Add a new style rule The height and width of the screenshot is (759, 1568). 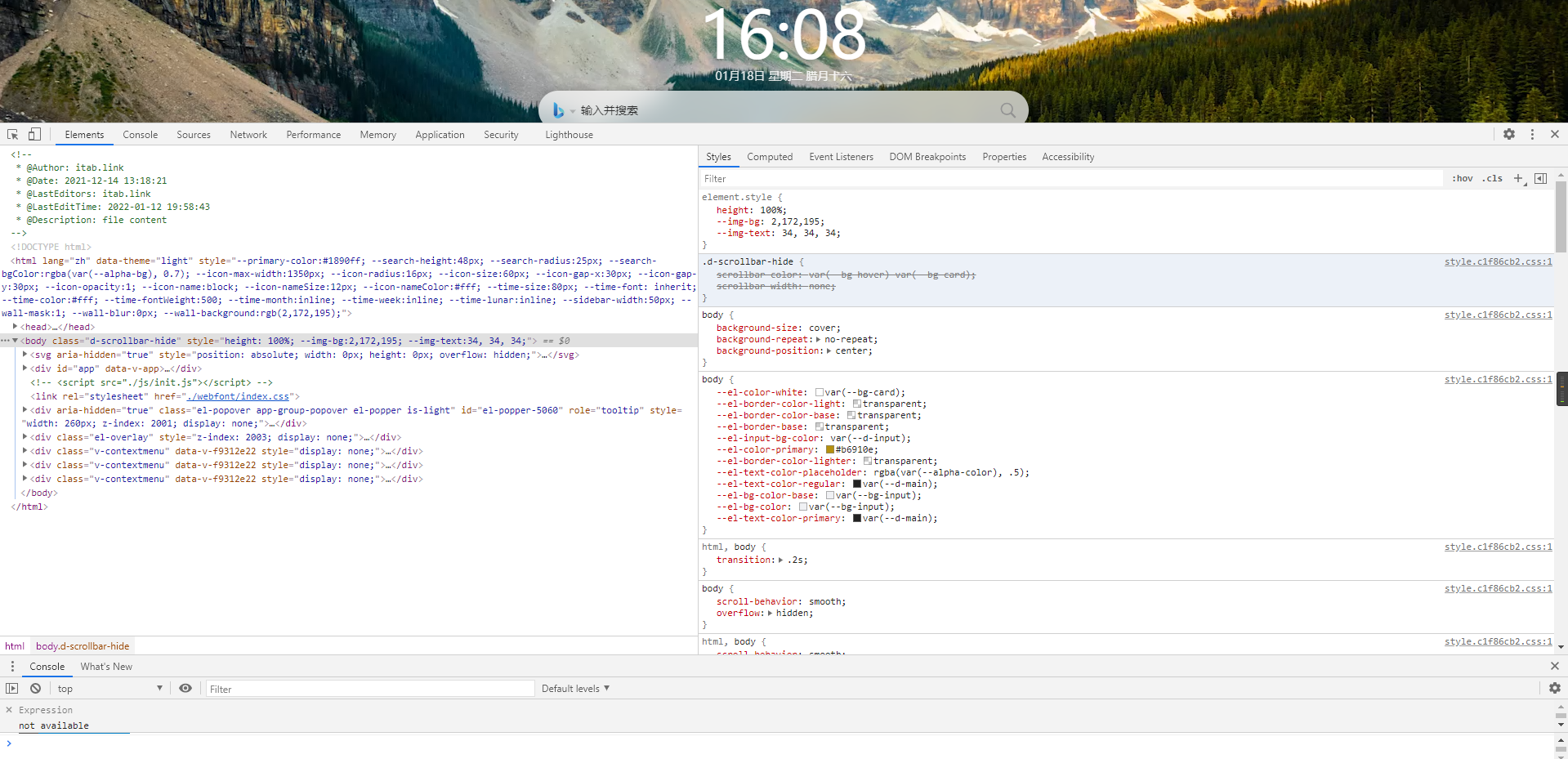[x=1518, y=178]
